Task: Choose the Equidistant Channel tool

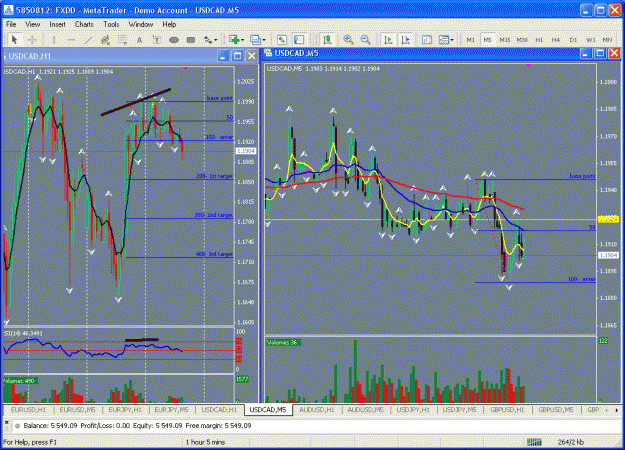Action: pyautogui.click(x=105, y=40)
